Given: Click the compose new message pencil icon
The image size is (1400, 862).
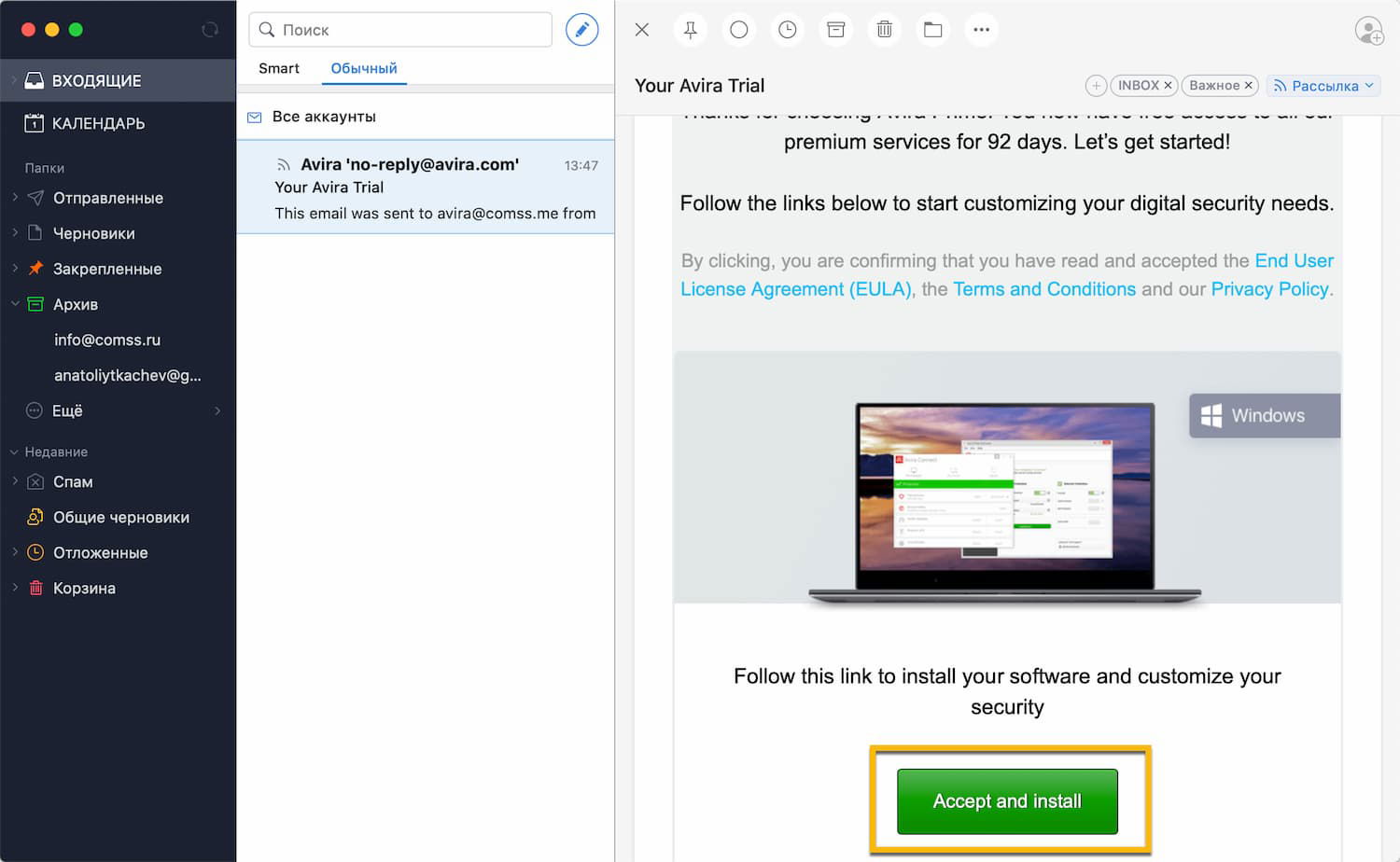Looking at the screenshot, I should tap(581, 30).
